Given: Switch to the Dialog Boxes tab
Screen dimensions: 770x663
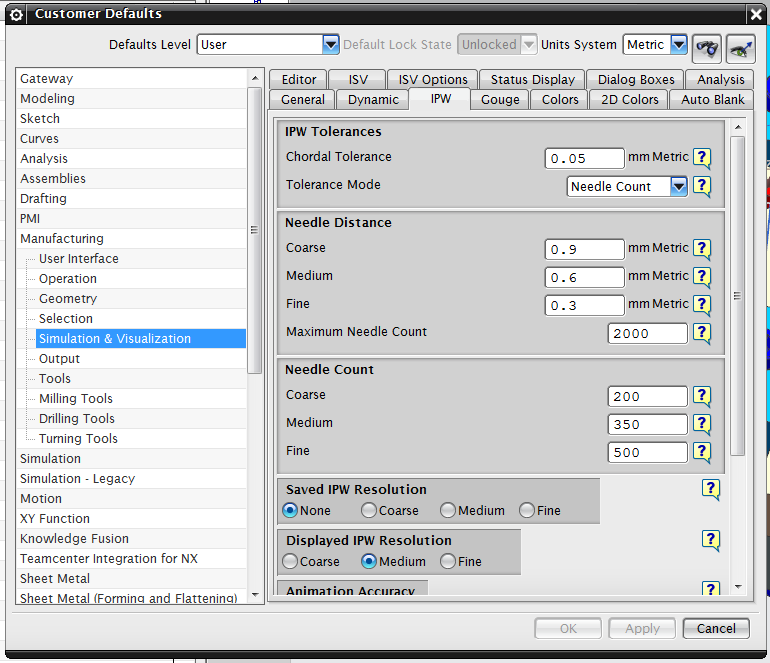Looking at the screenshot, I should (x=636, y=80).
